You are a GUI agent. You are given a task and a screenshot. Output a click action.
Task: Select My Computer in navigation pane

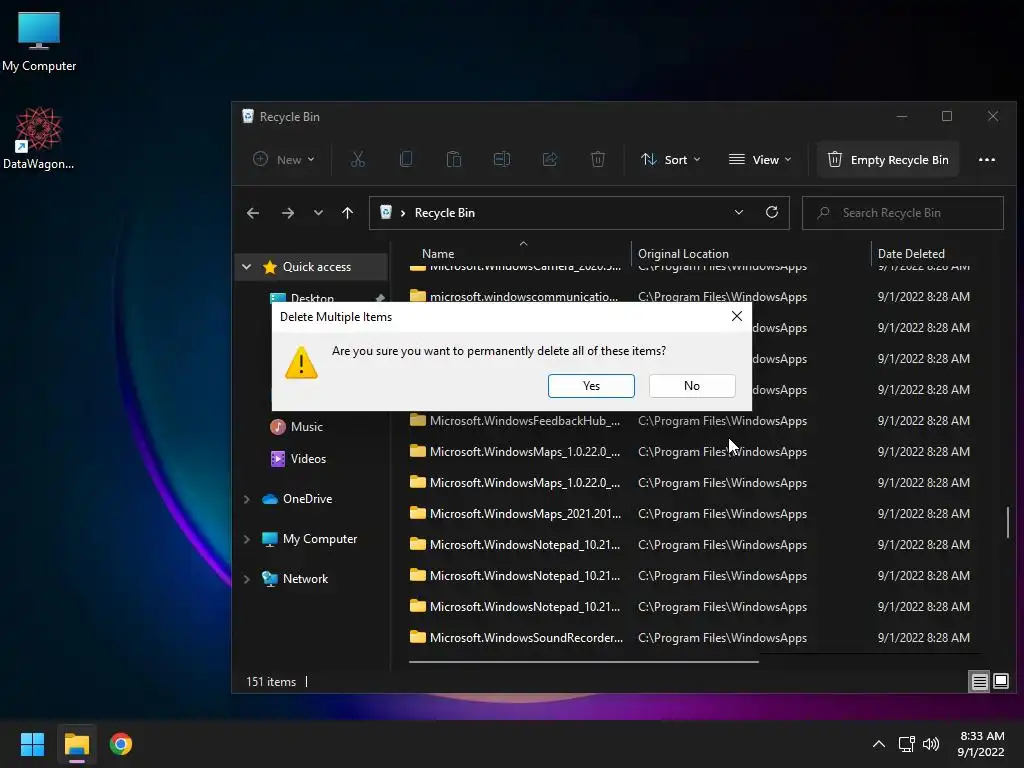point(310,539)
